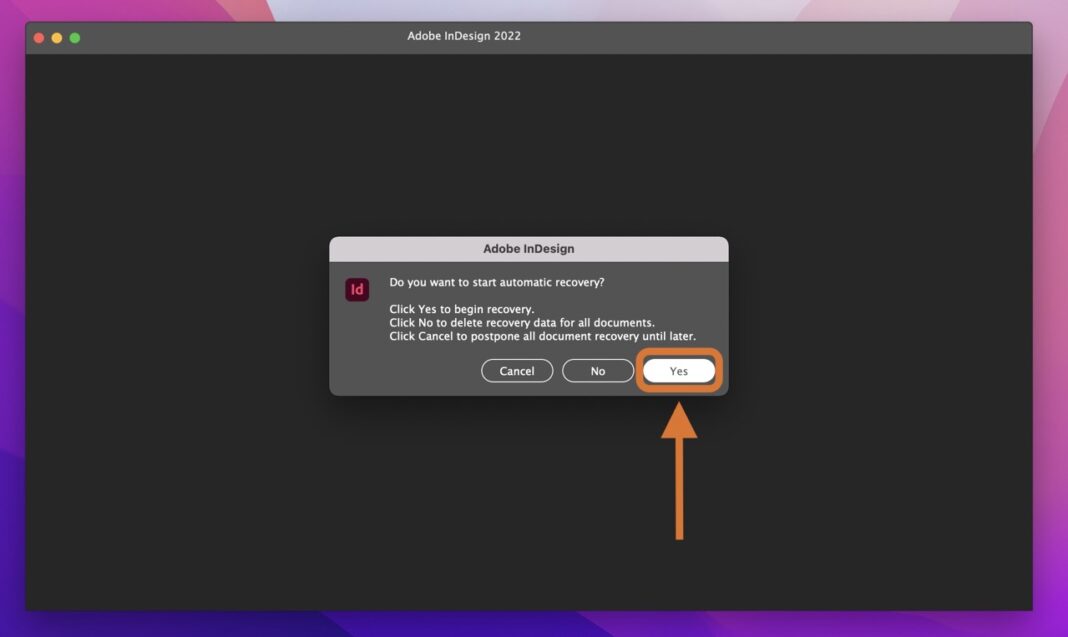Click No to delete recovery data
Screen dimensions: 1068x637
(x=598, y=370)
